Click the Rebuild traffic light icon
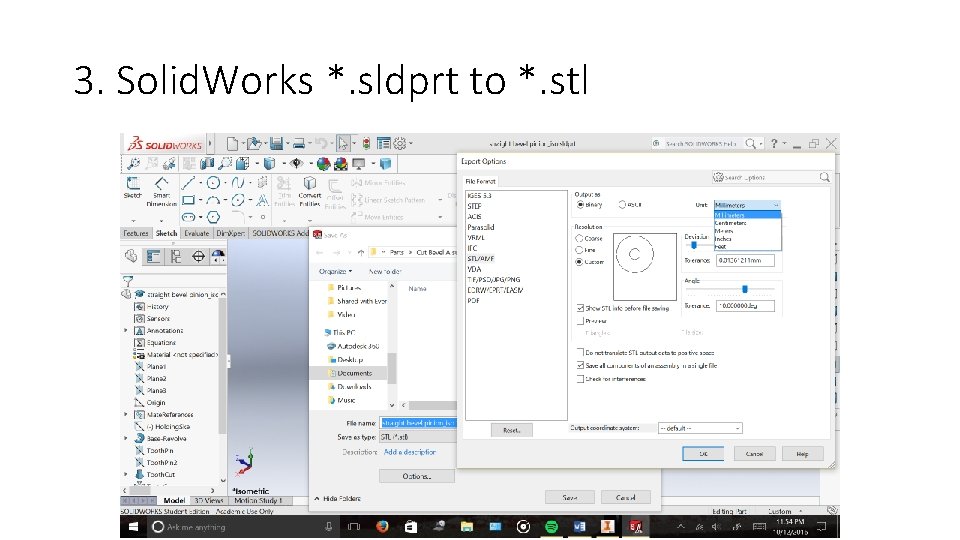 click(366, 144)
